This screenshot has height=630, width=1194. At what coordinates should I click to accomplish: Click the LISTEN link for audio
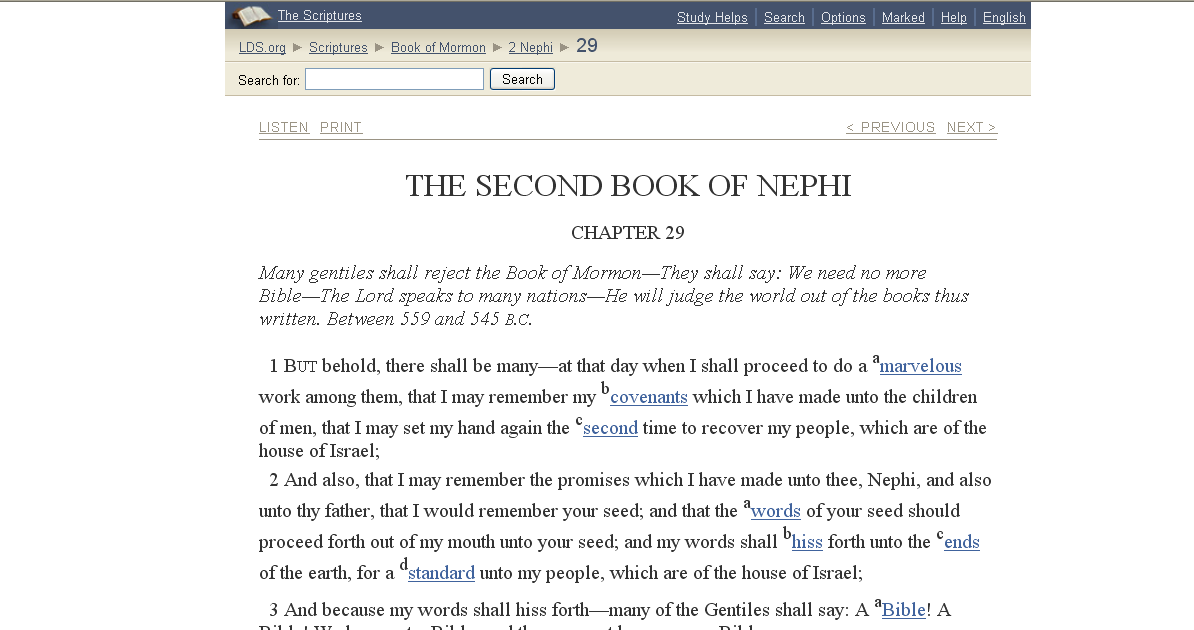283,127
